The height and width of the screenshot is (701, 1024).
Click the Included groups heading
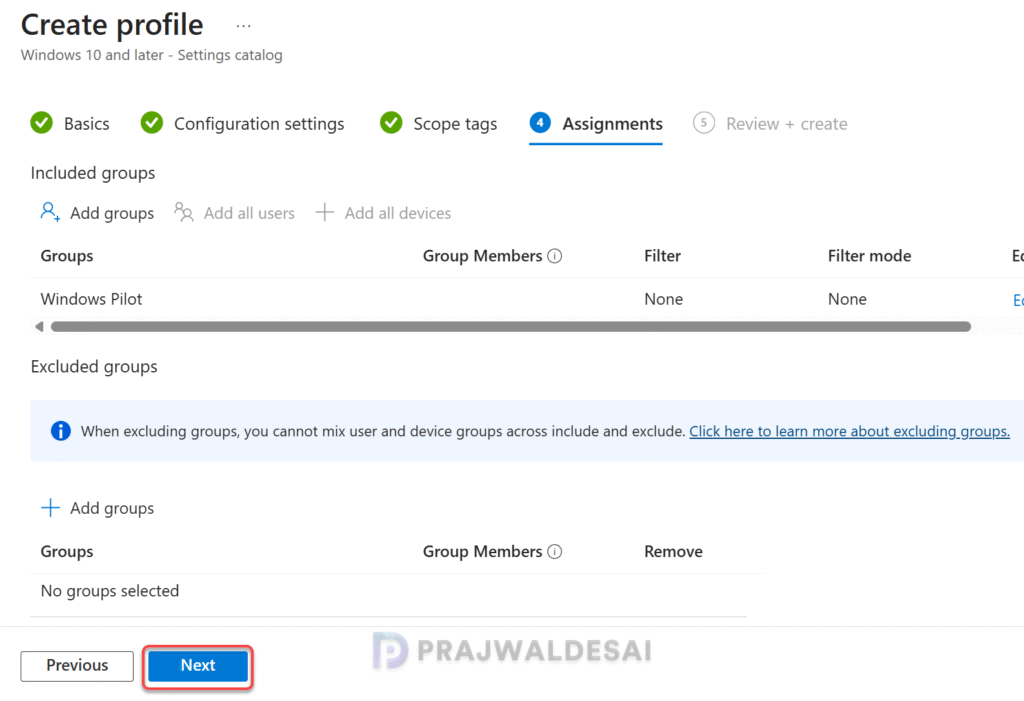(93, 173)
